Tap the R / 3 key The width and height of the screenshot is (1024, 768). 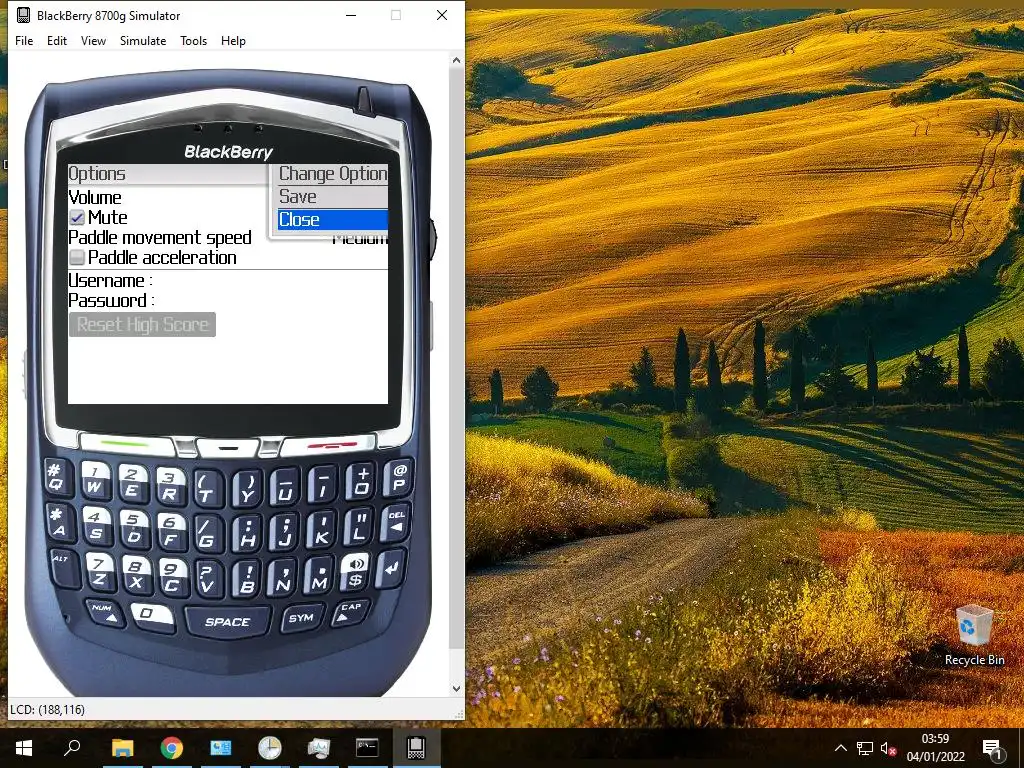[x=170, y=486]
